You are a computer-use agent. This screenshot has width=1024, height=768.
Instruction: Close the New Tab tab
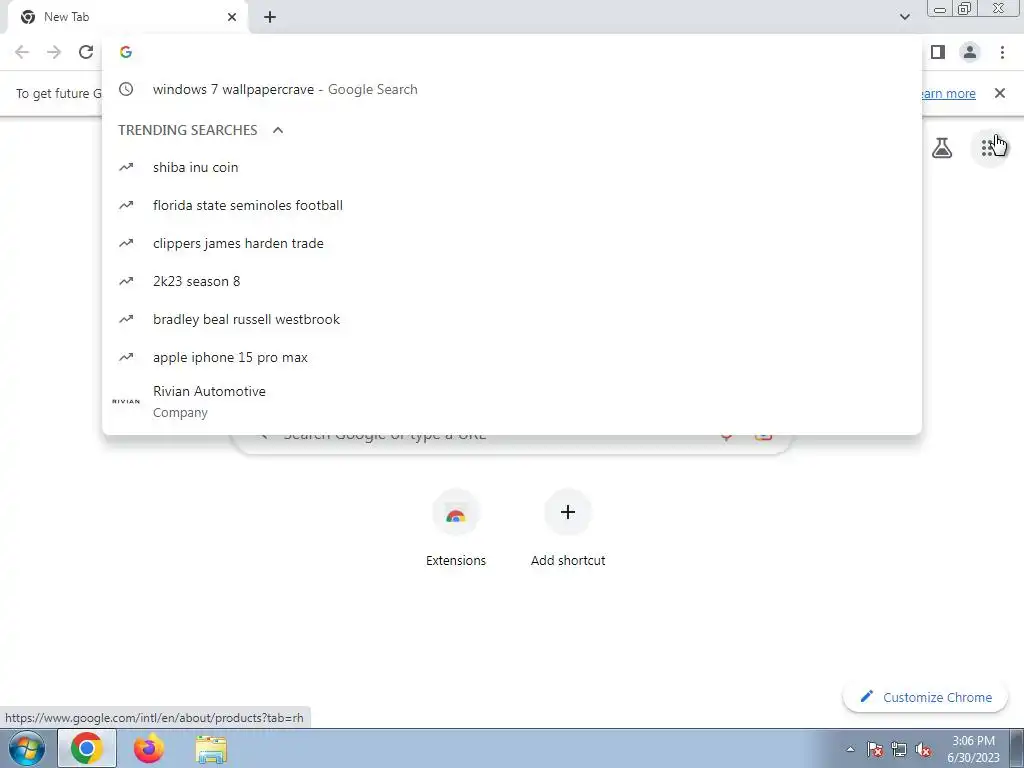[x=232, y=17]
